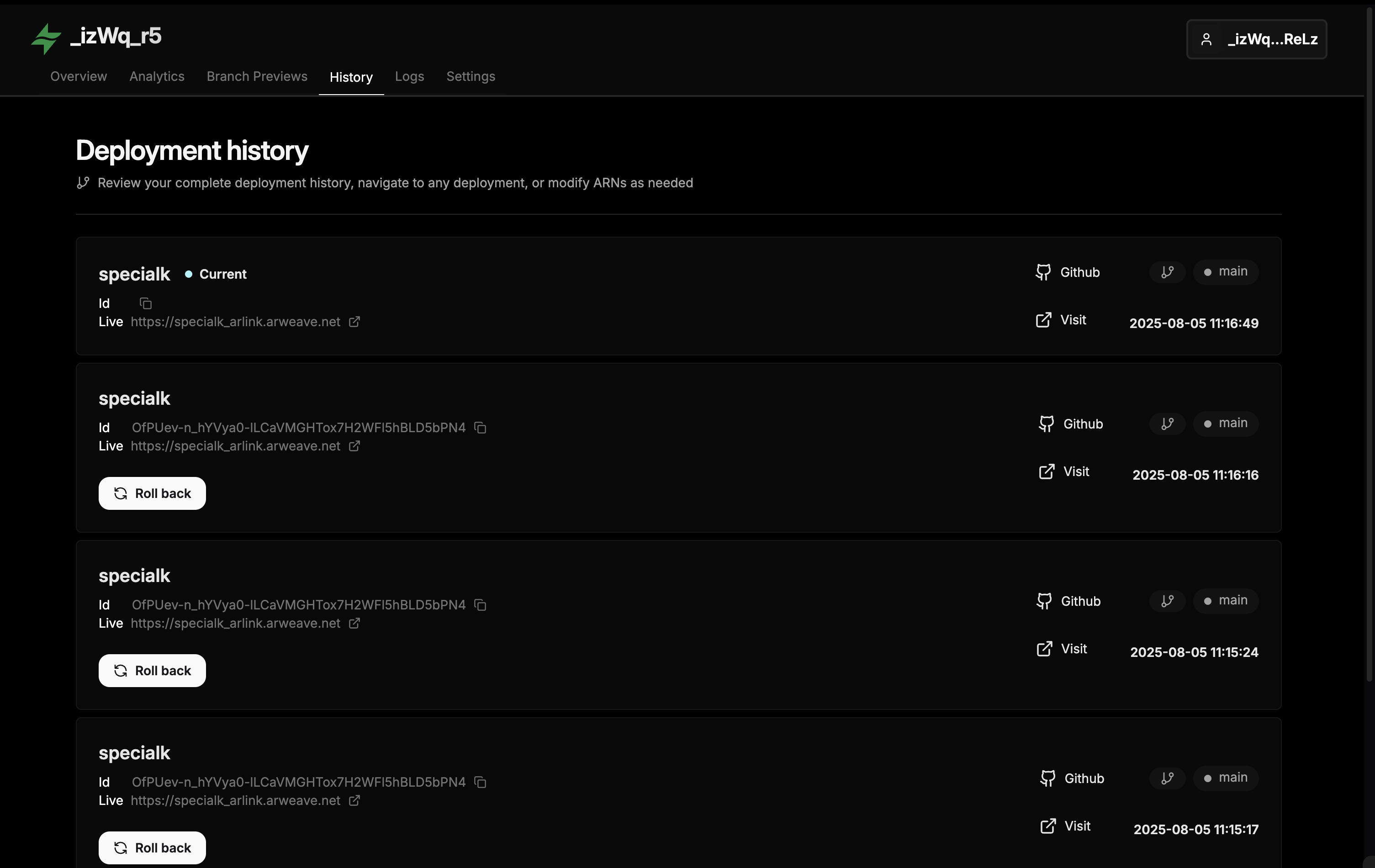Click the branch icon next to first main badge
1375x868 pixels.
[1167, 272]
